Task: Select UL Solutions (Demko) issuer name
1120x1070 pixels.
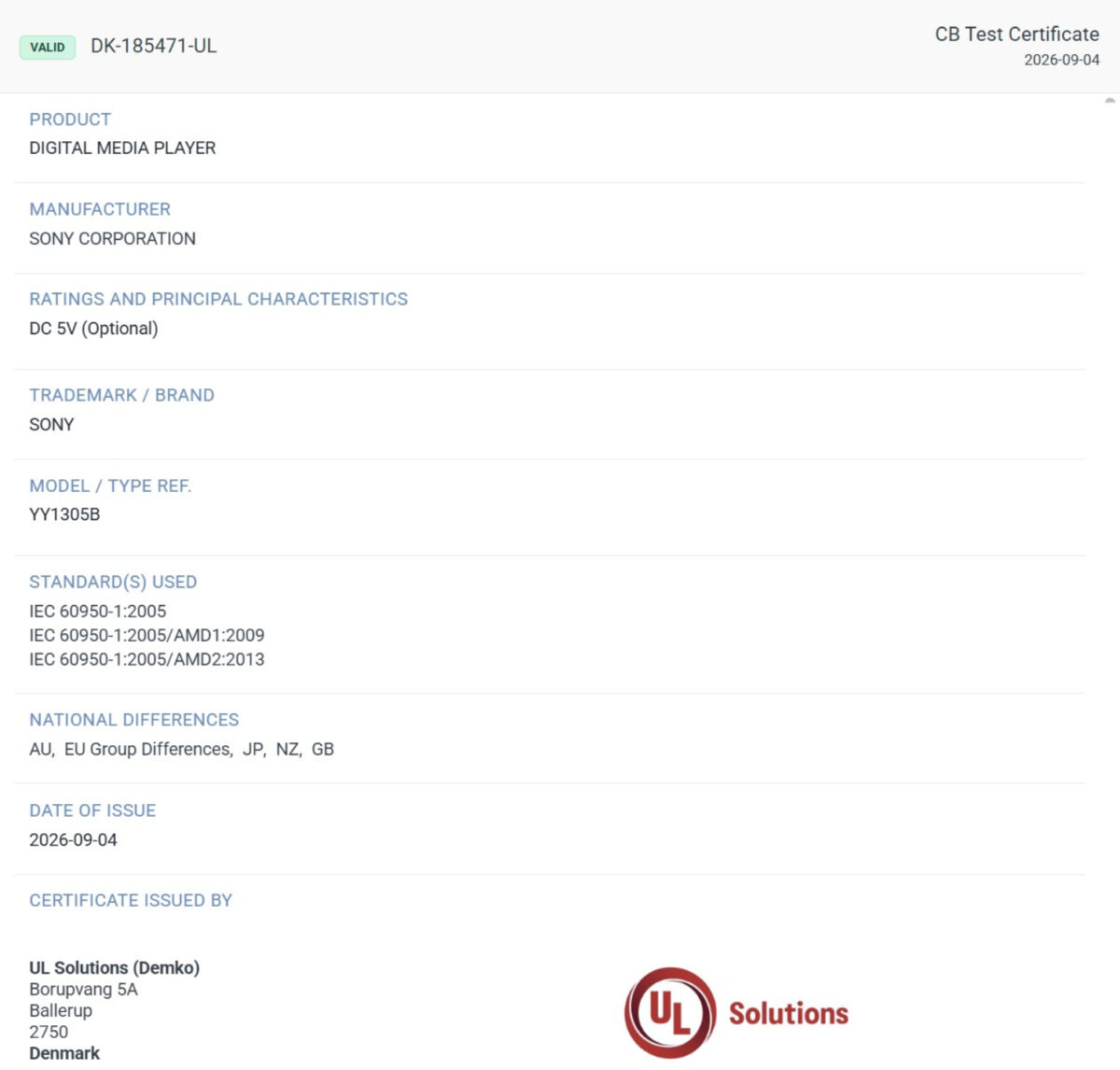Action: [115, 967]
